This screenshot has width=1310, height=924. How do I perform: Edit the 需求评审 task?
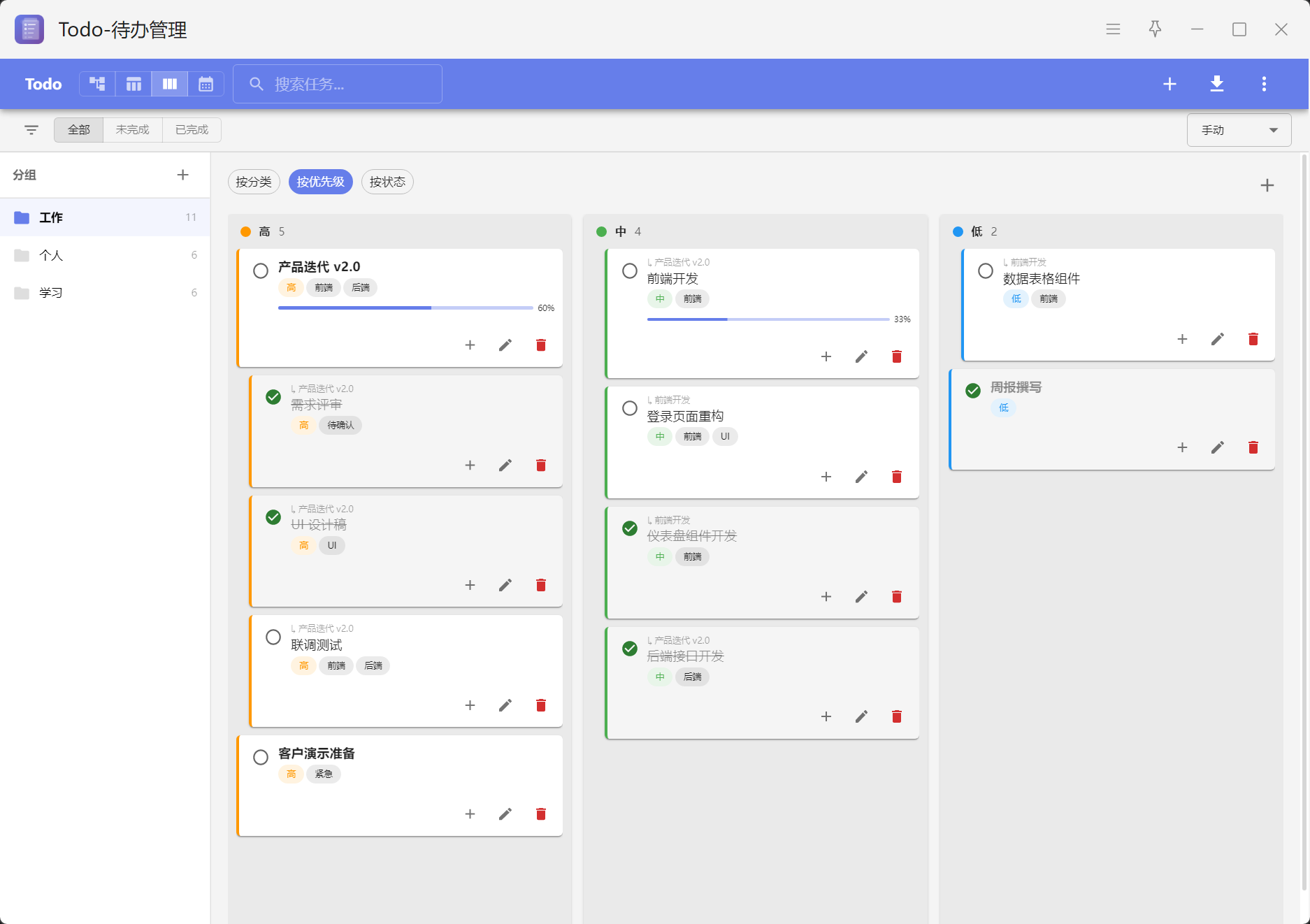pyautogui.click(x=505, y=465)
